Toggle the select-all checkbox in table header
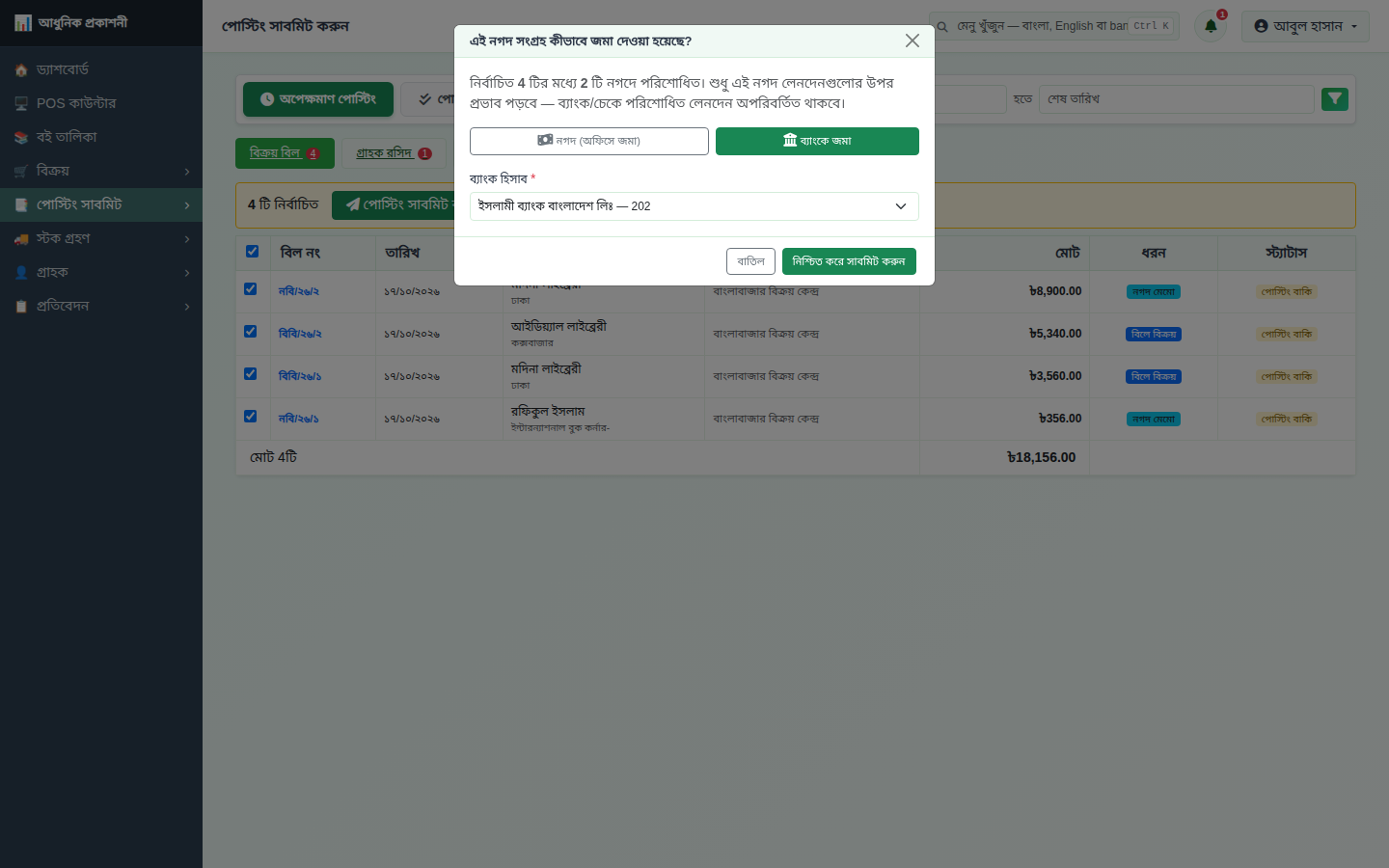Viewport: 1389px width, 868px height. coord(252,252)
